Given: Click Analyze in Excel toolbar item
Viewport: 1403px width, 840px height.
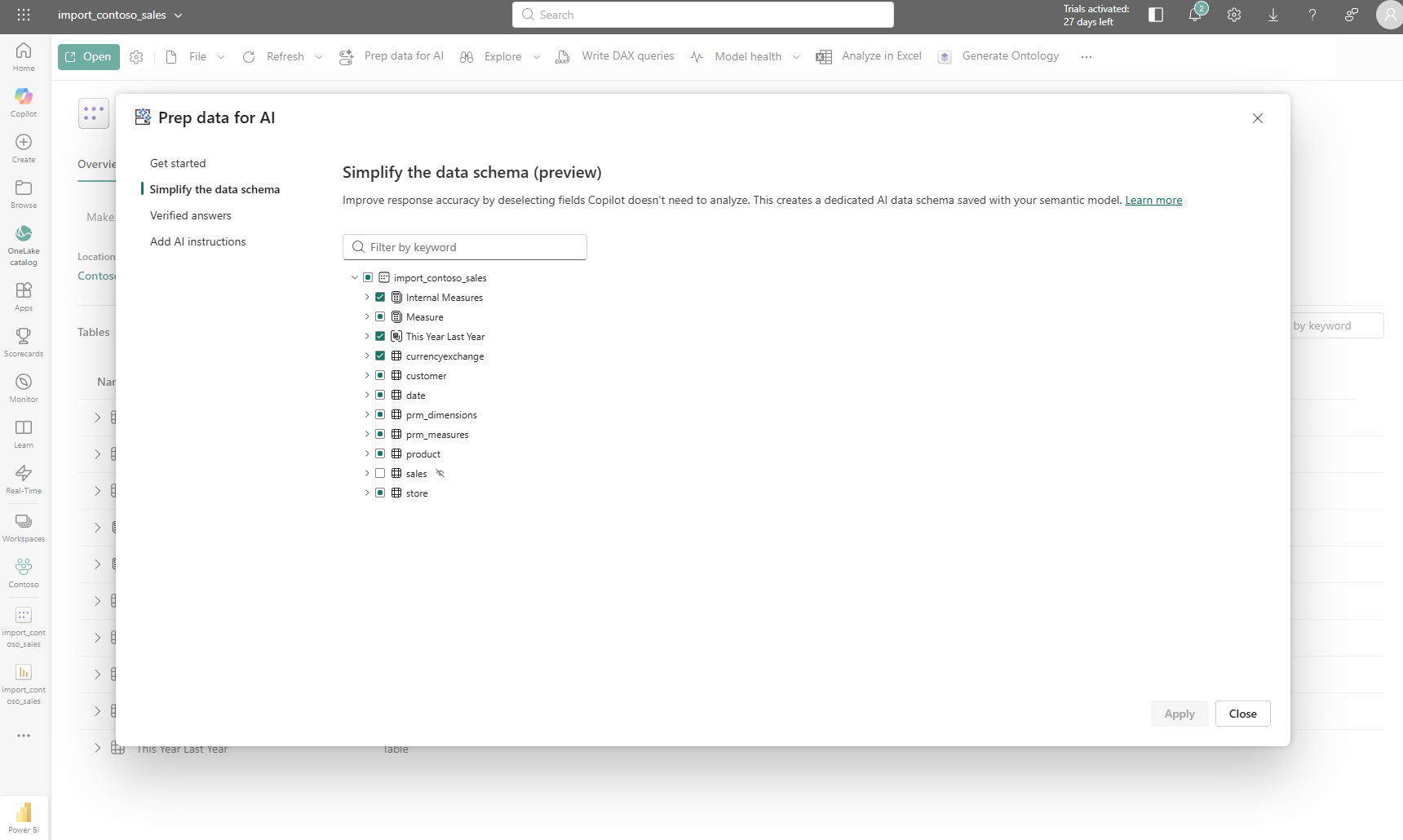Looking at the screenshot, I should pyautogui.click(x=870, y=56).
